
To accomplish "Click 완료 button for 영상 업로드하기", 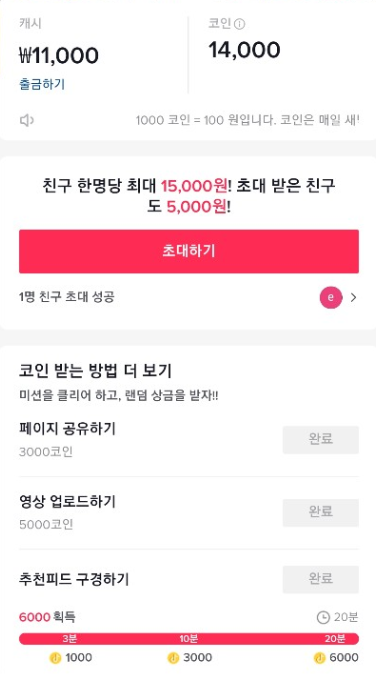I will pyautogui.click(x=321, y=512).
